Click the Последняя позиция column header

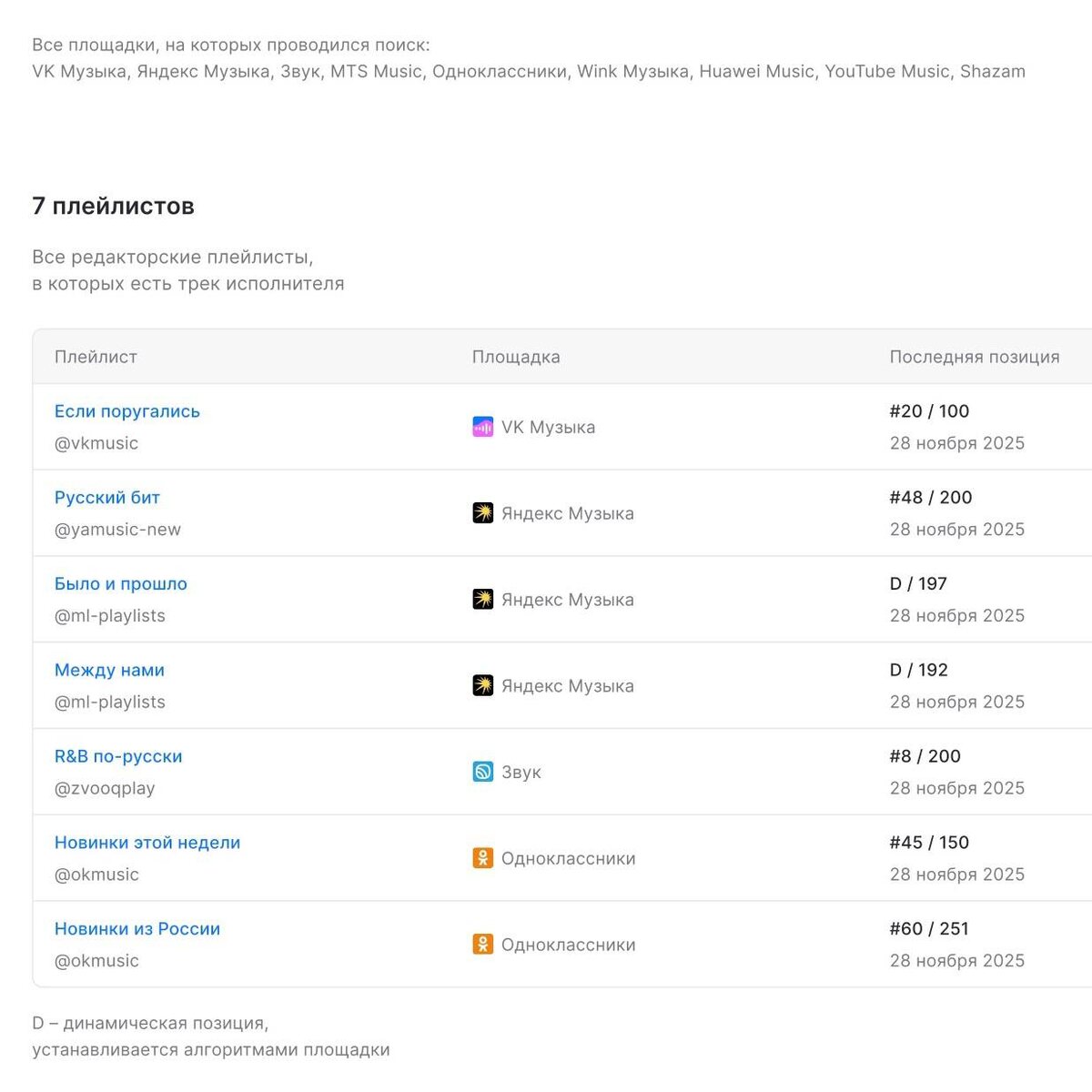(x=974, y=357)
